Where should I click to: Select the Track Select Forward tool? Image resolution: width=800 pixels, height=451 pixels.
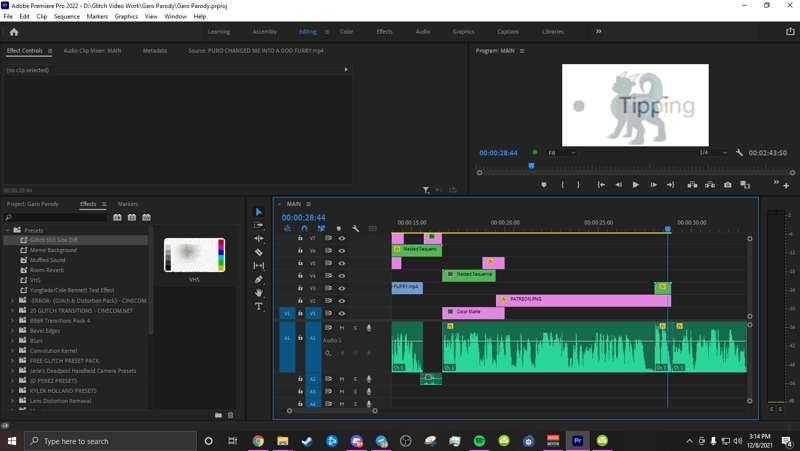pos(259,225)
